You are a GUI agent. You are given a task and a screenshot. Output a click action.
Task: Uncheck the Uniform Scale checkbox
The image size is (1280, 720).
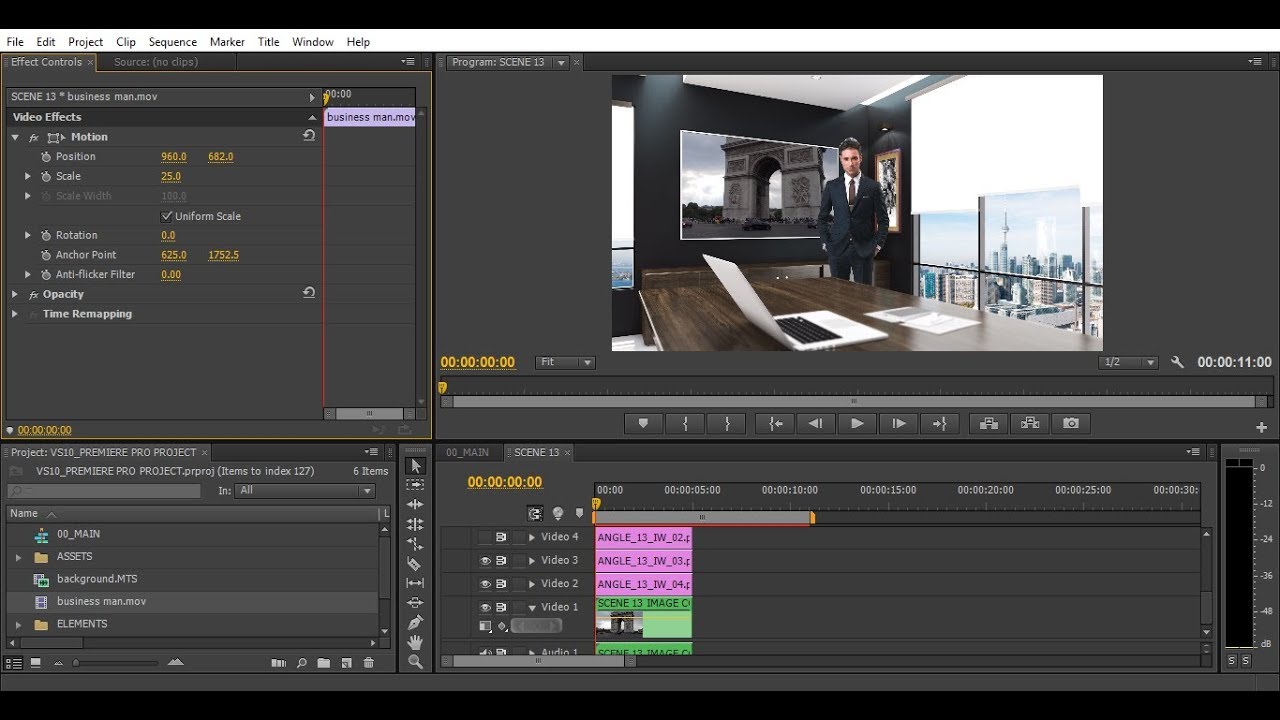(x=166, y=216)
